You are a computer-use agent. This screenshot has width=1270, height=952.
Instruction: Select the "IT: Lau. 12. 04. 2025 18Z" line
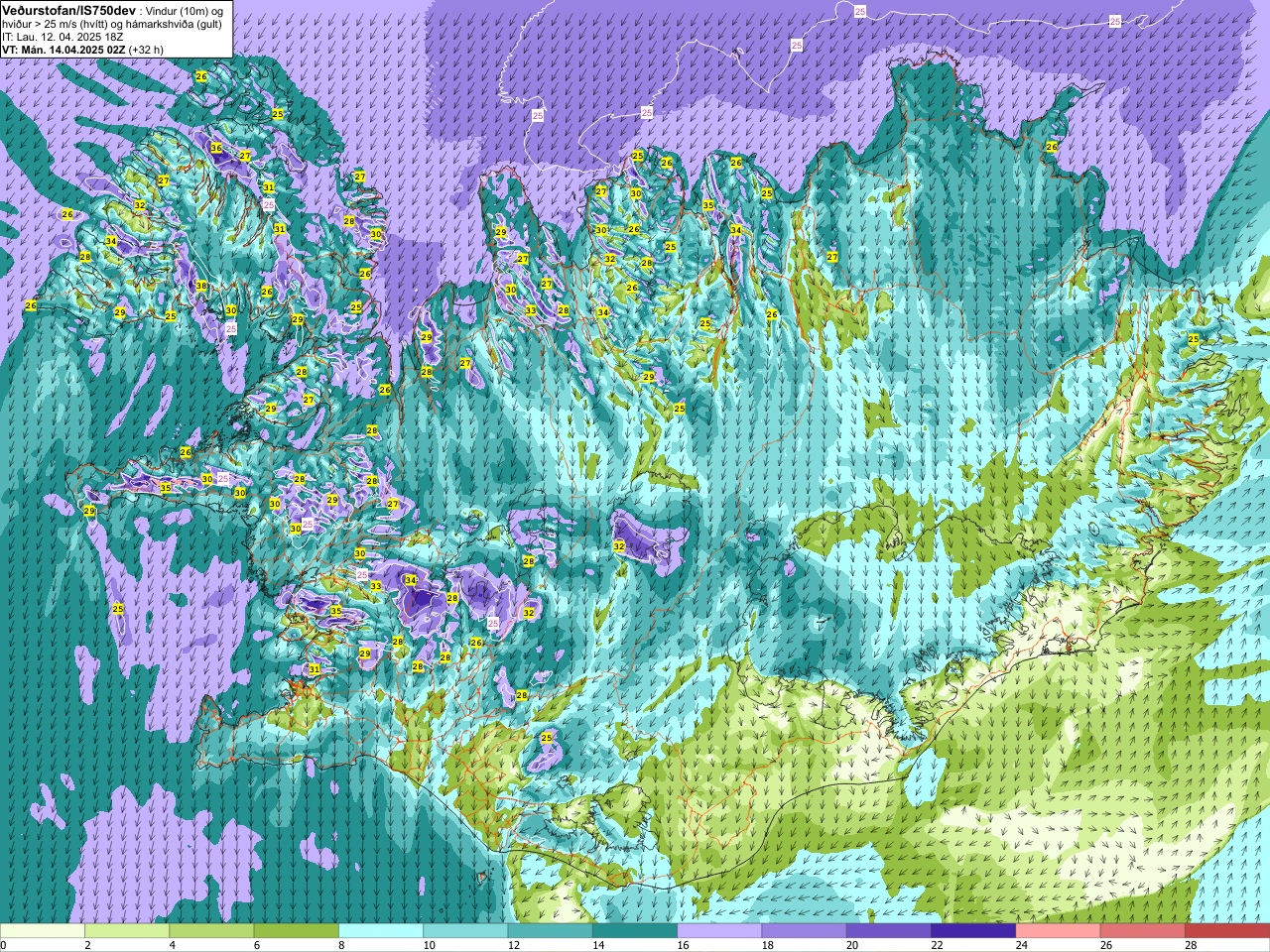[63, 37]
